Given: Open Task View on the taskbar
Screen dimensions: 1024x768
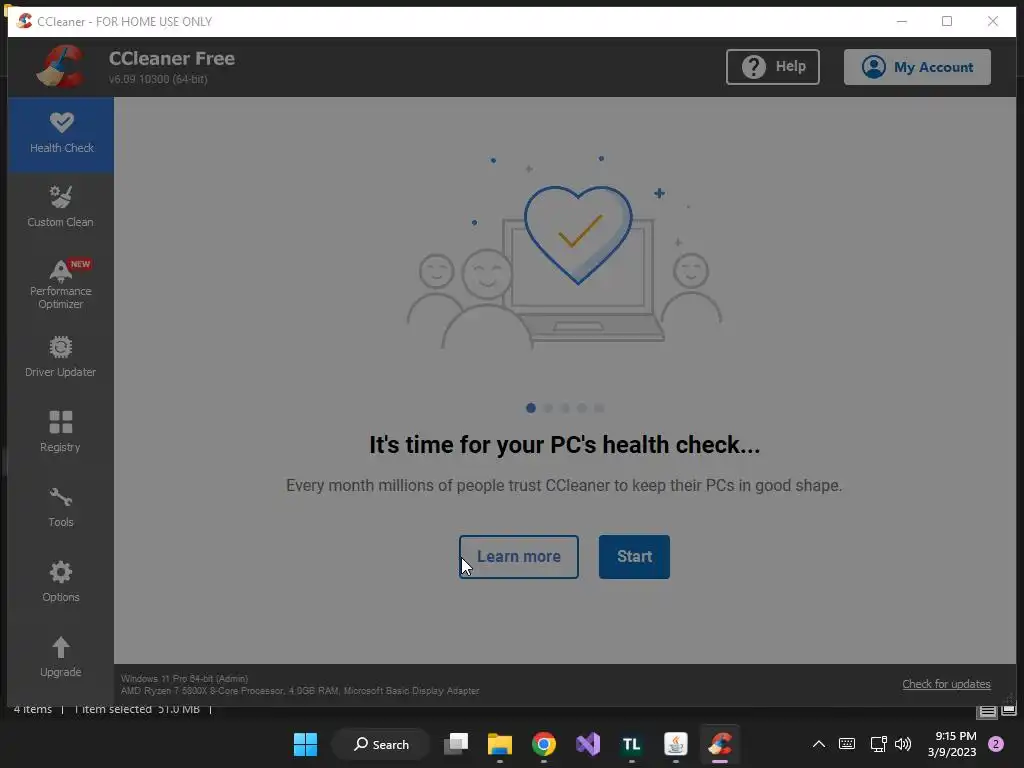Looking at the screenshot, I should click(x=456, y=744).
